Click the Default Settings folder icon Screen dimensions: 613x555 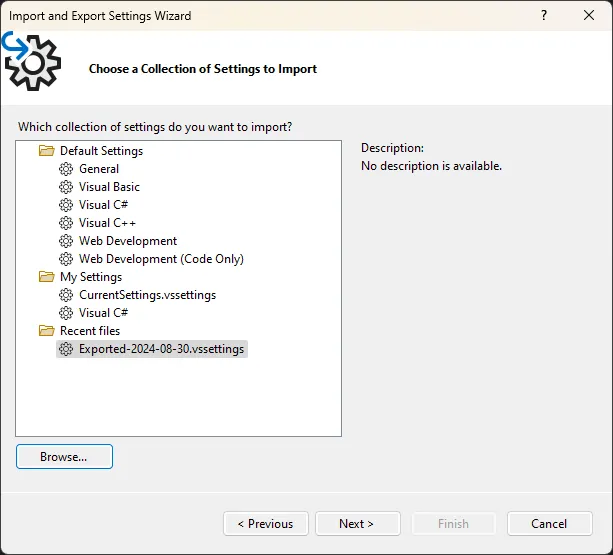click(x=47, y=151)
